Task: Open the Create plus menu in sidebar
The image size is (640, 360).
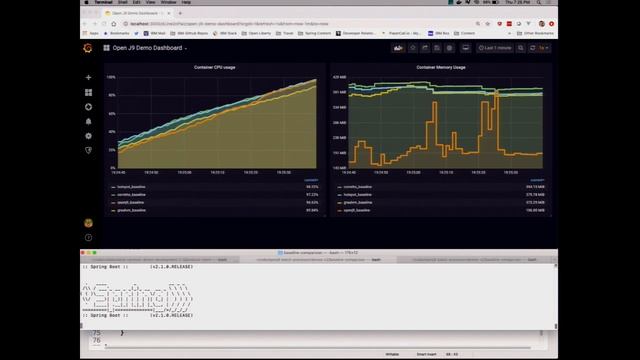Action: [88, 77]
